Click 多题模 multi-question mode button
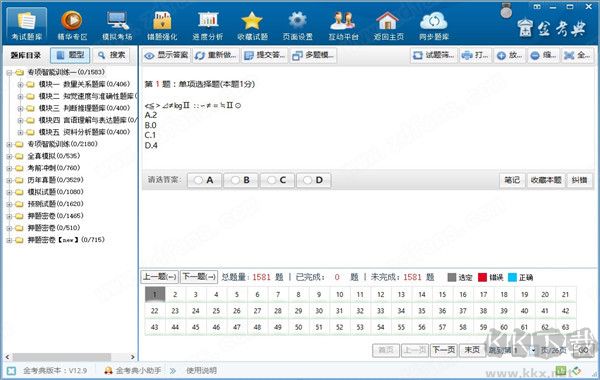 (313, 55)
